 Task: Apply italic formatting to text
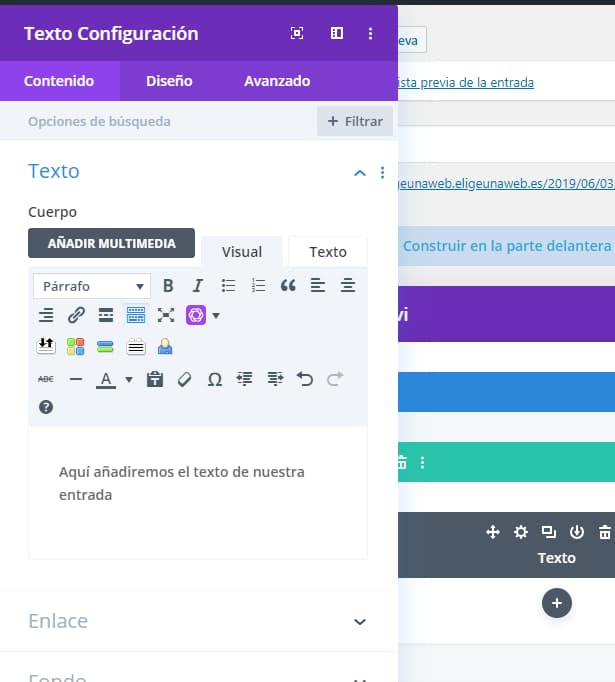pos(198,286)
